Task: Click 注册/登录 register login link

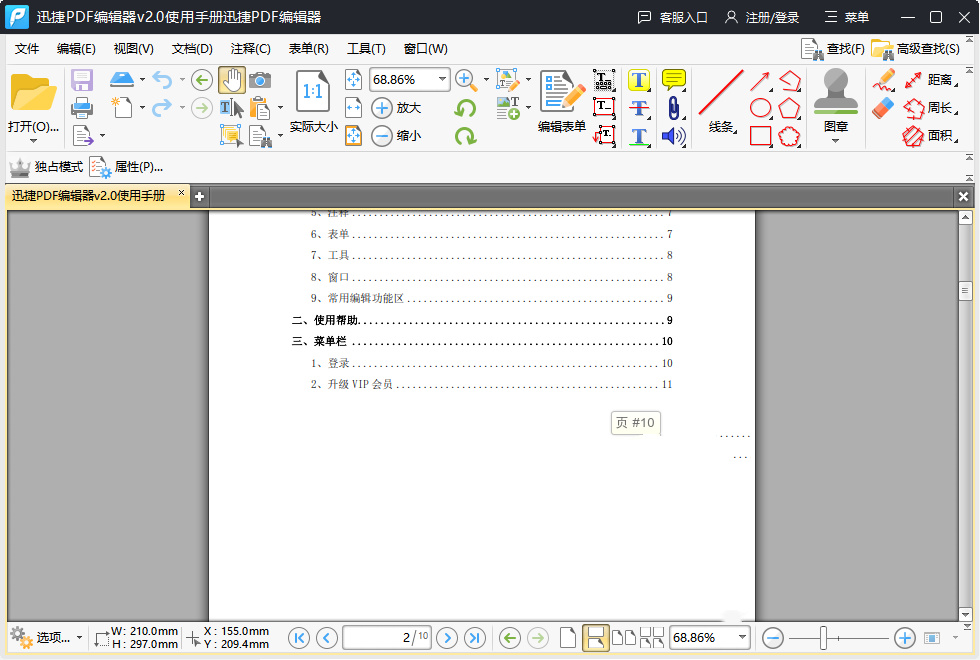Action: click(762, 18)
